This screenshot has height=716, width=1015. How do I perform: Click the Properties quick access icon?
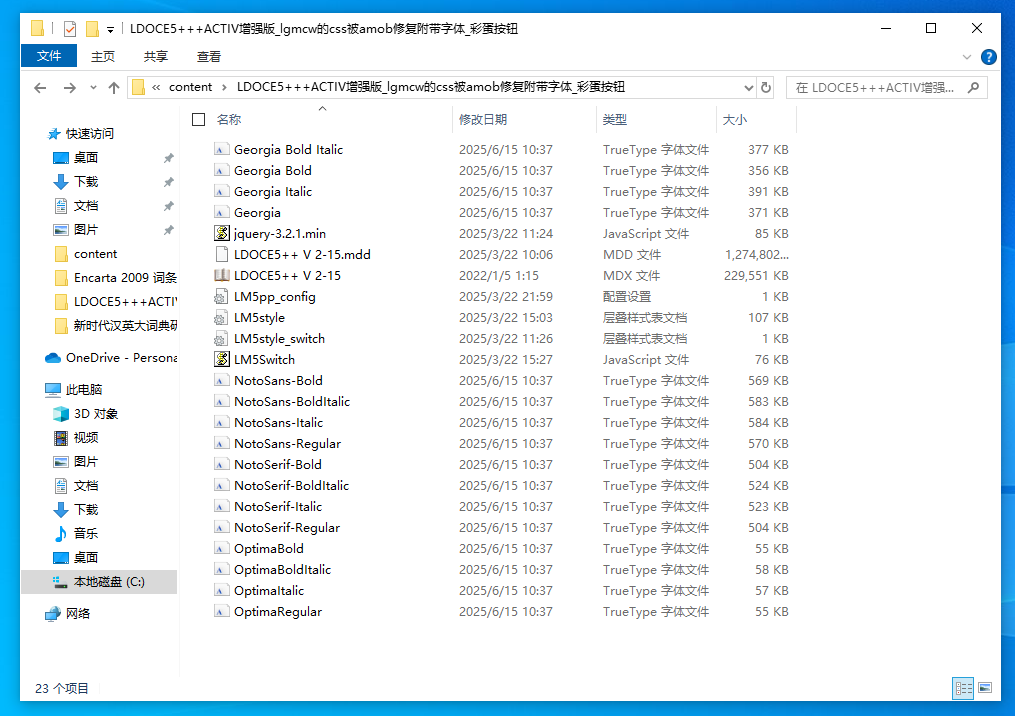click(x=70, y=28)
